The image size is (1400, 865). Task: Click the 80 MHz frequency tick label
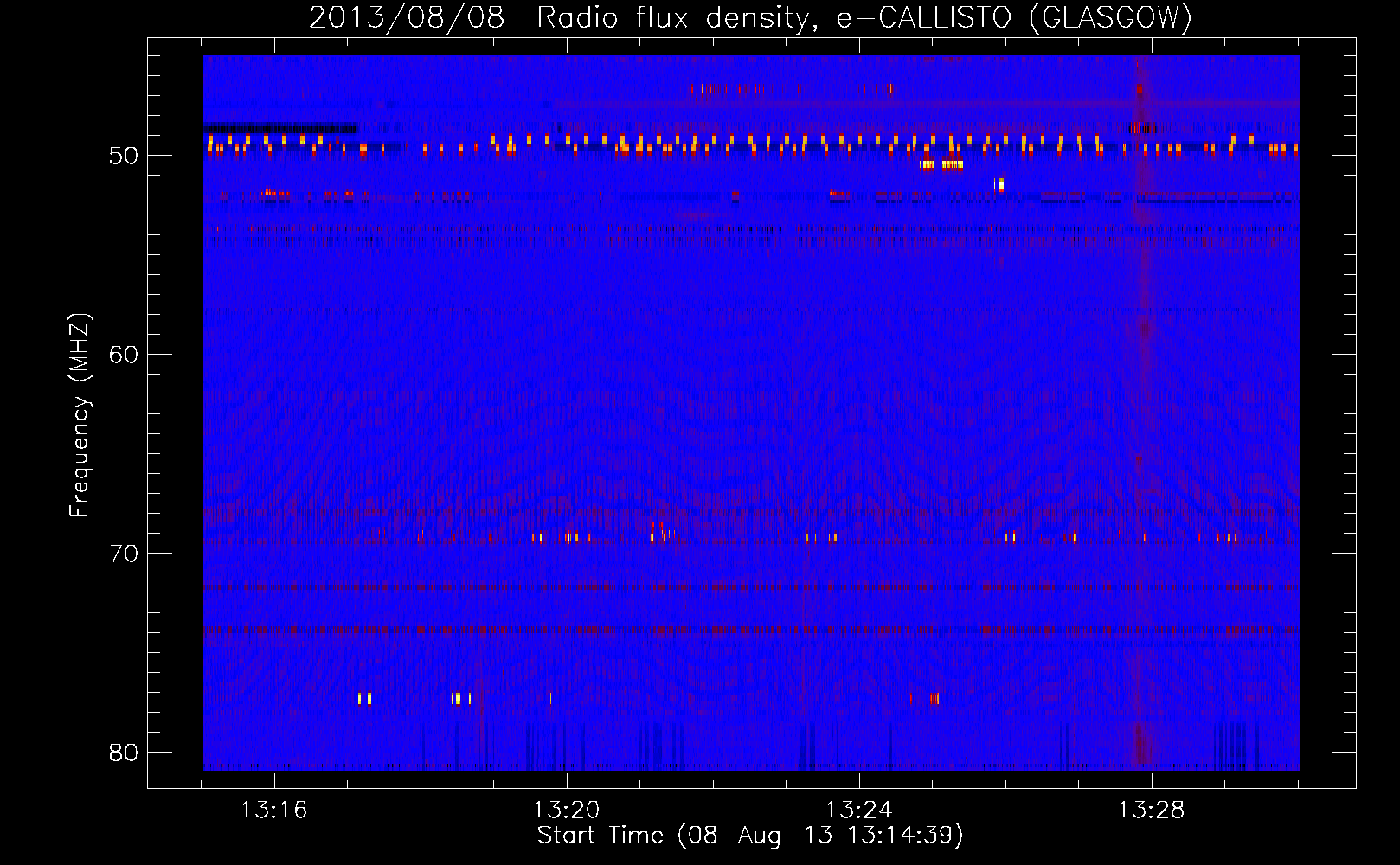[x=124, y=753]
